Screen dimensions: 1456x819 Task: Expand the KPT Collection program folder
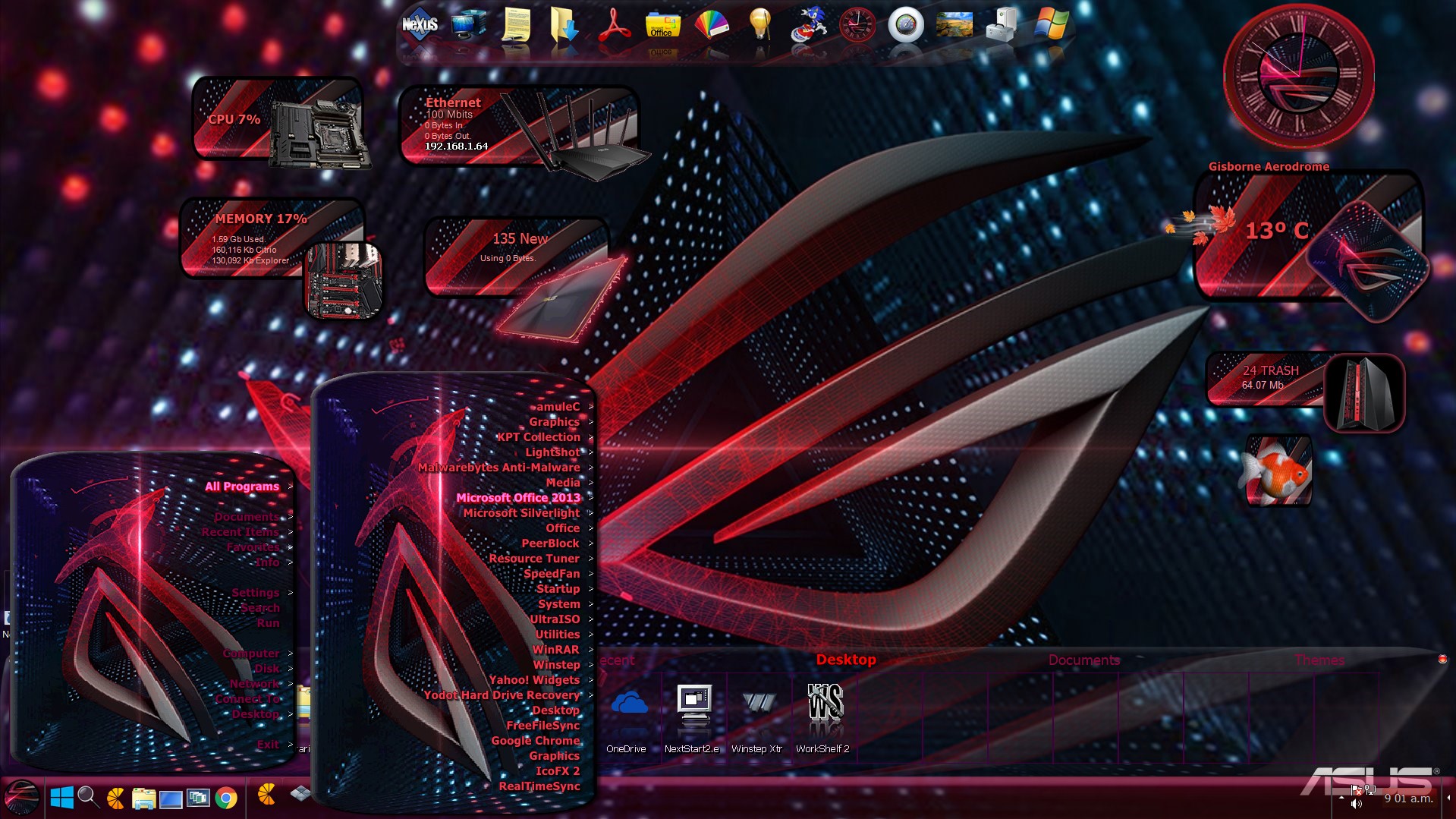[538, 437]
